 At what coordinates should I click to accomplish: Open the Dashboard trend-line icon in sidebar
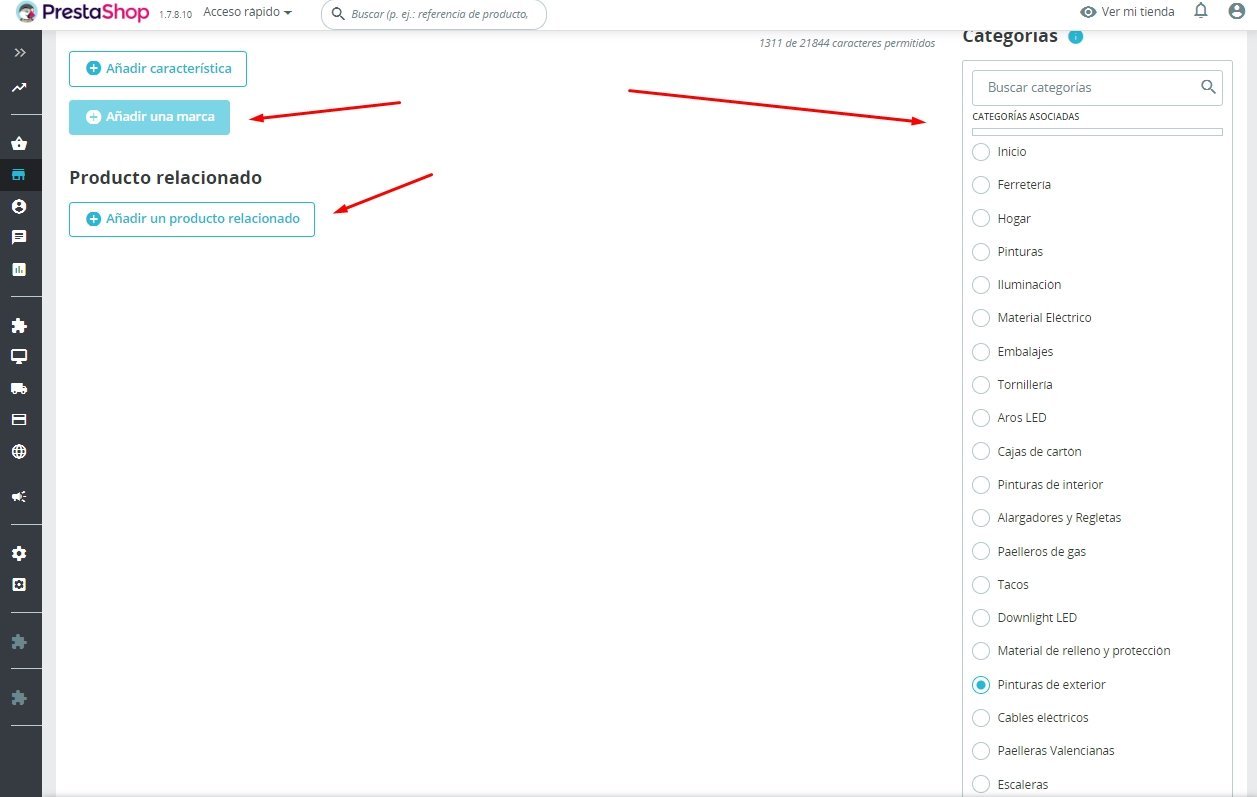[x=19, y=88]
